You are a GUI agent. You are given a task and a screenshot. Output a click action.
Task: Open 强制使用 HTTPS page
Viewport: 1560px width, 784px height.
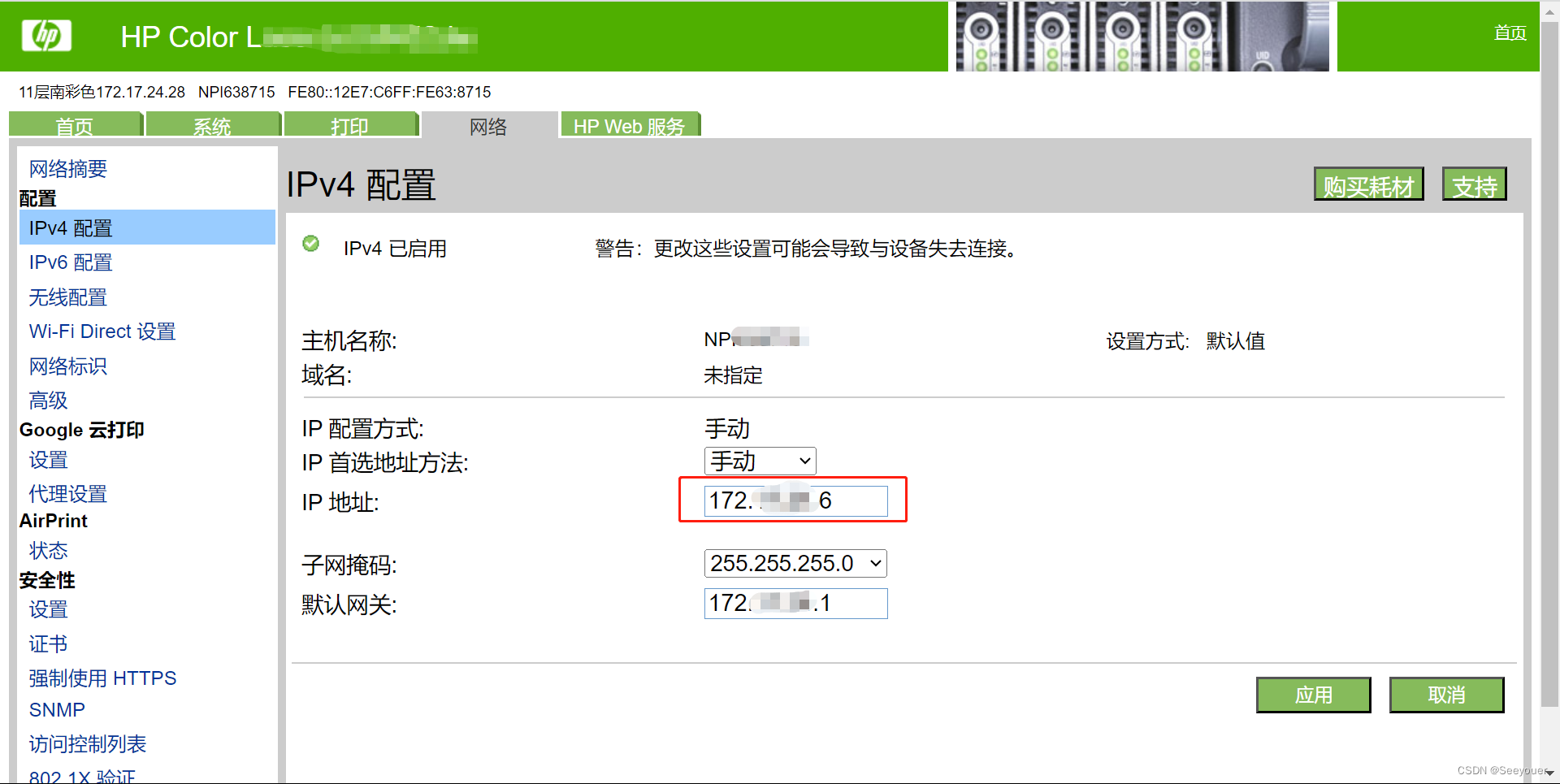click(x=103, y=678)
